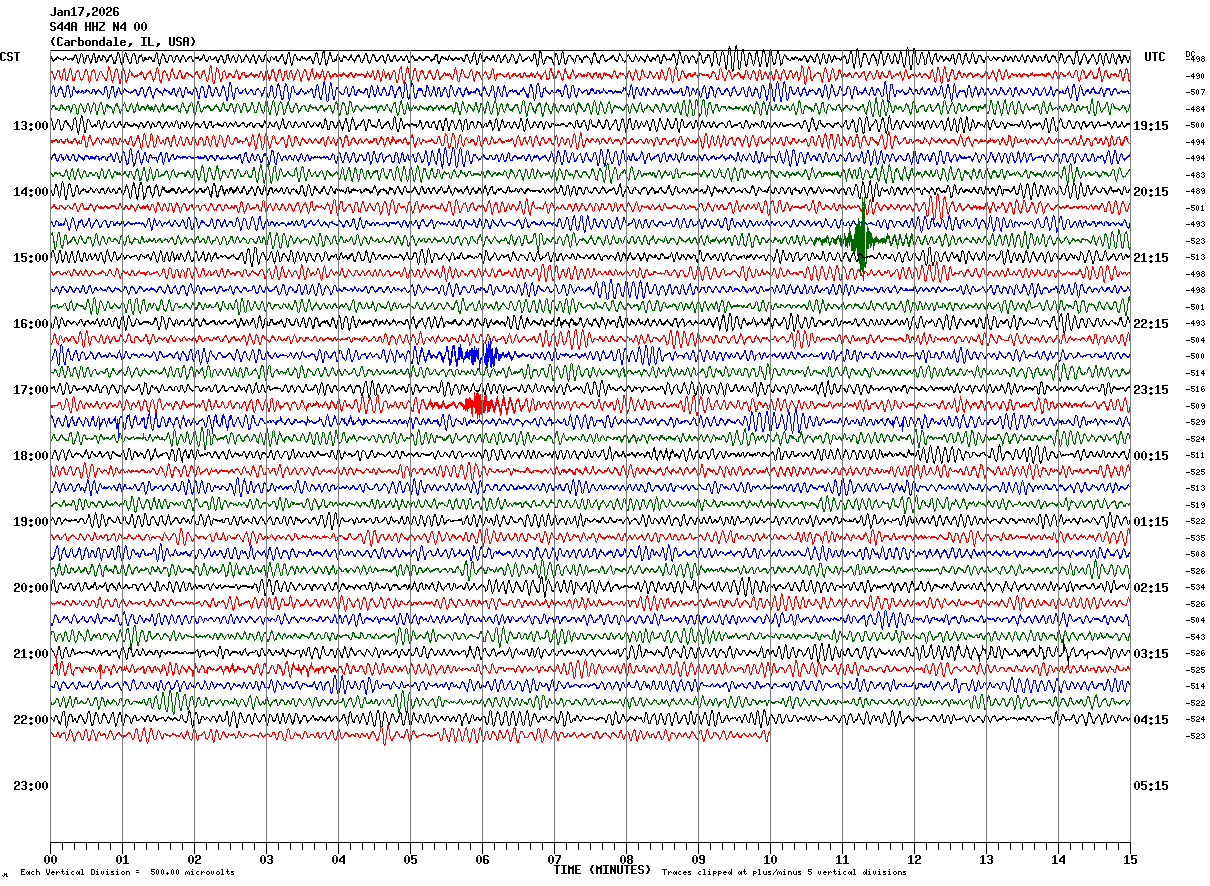Click minute tick label 05 on axis
This screenshot has height=886, width=1210.
410,860
